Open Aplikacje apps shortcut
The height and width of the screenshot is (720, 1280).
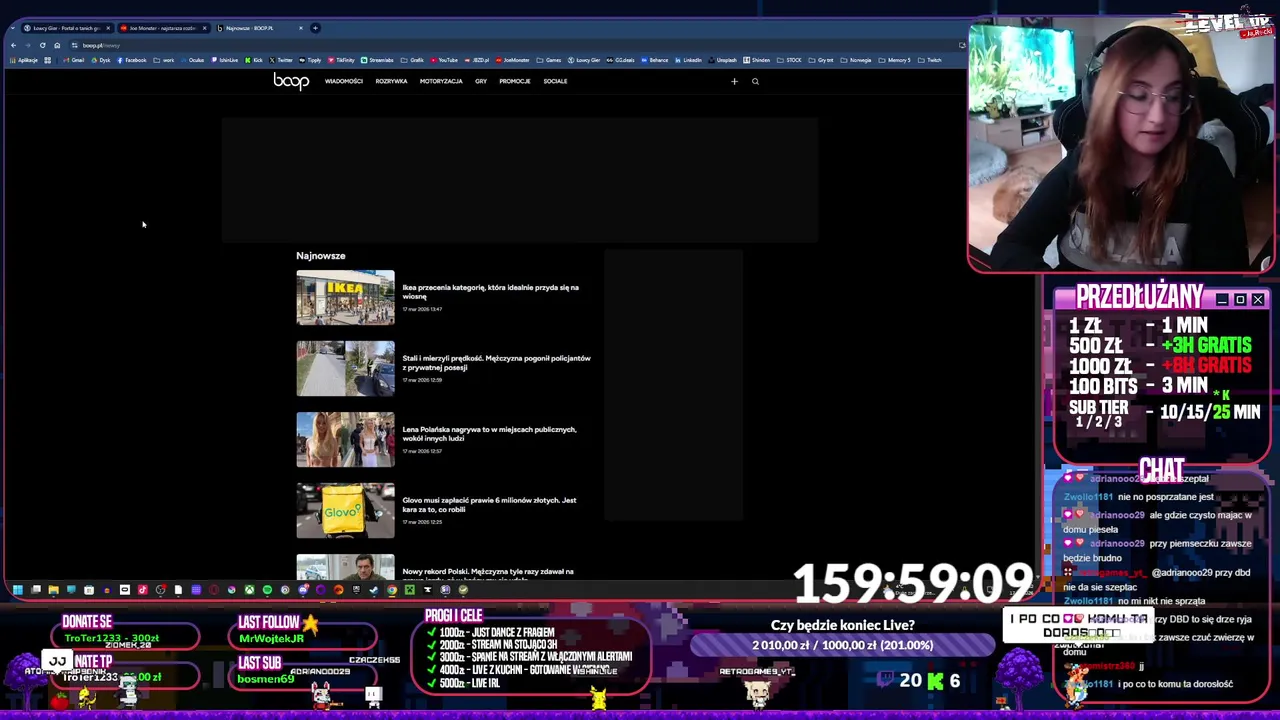tap(24, 60)
